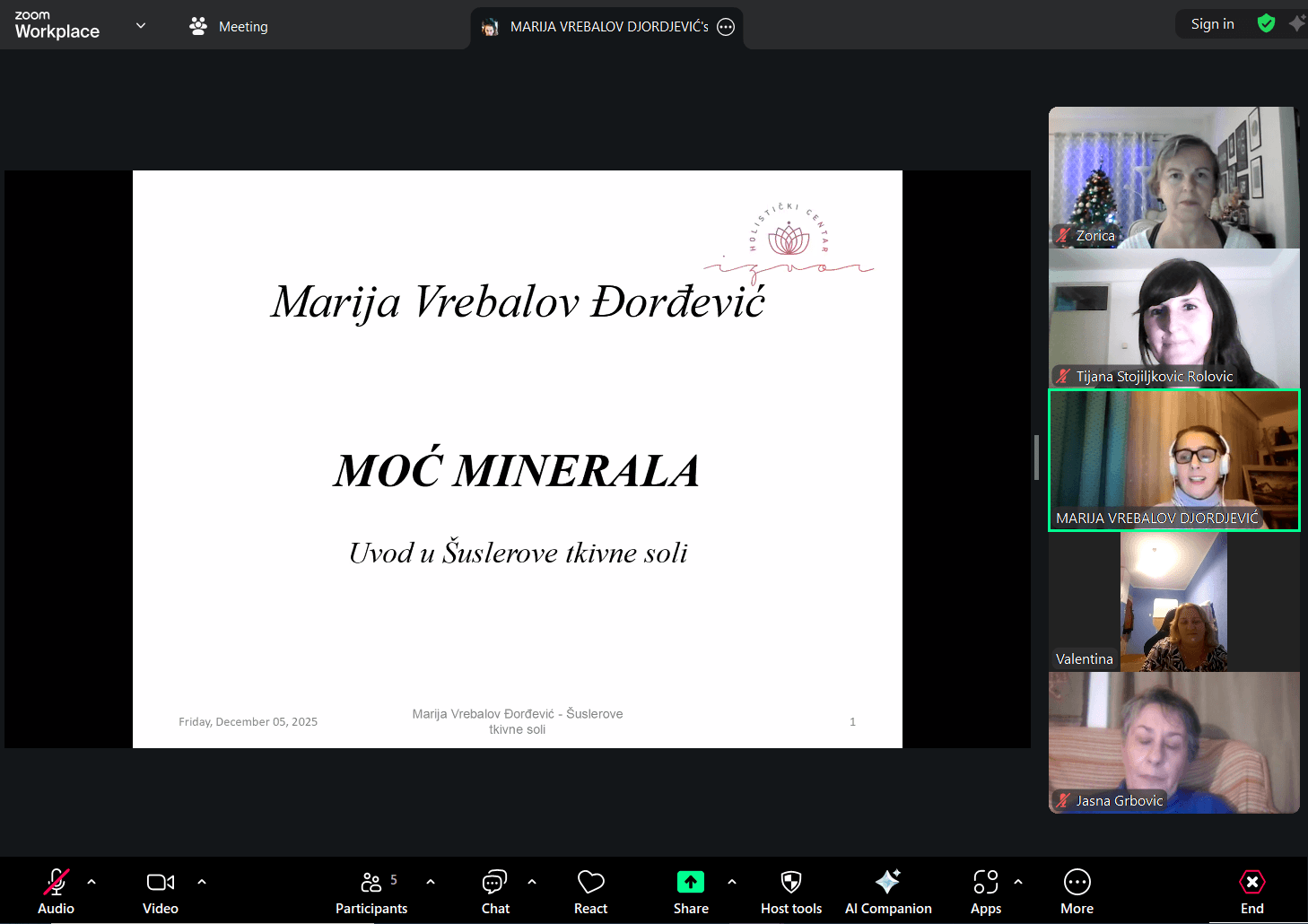Open the Chat panel
The height and width of the screenshot is (924, 1308).
[x=494, y=892]
